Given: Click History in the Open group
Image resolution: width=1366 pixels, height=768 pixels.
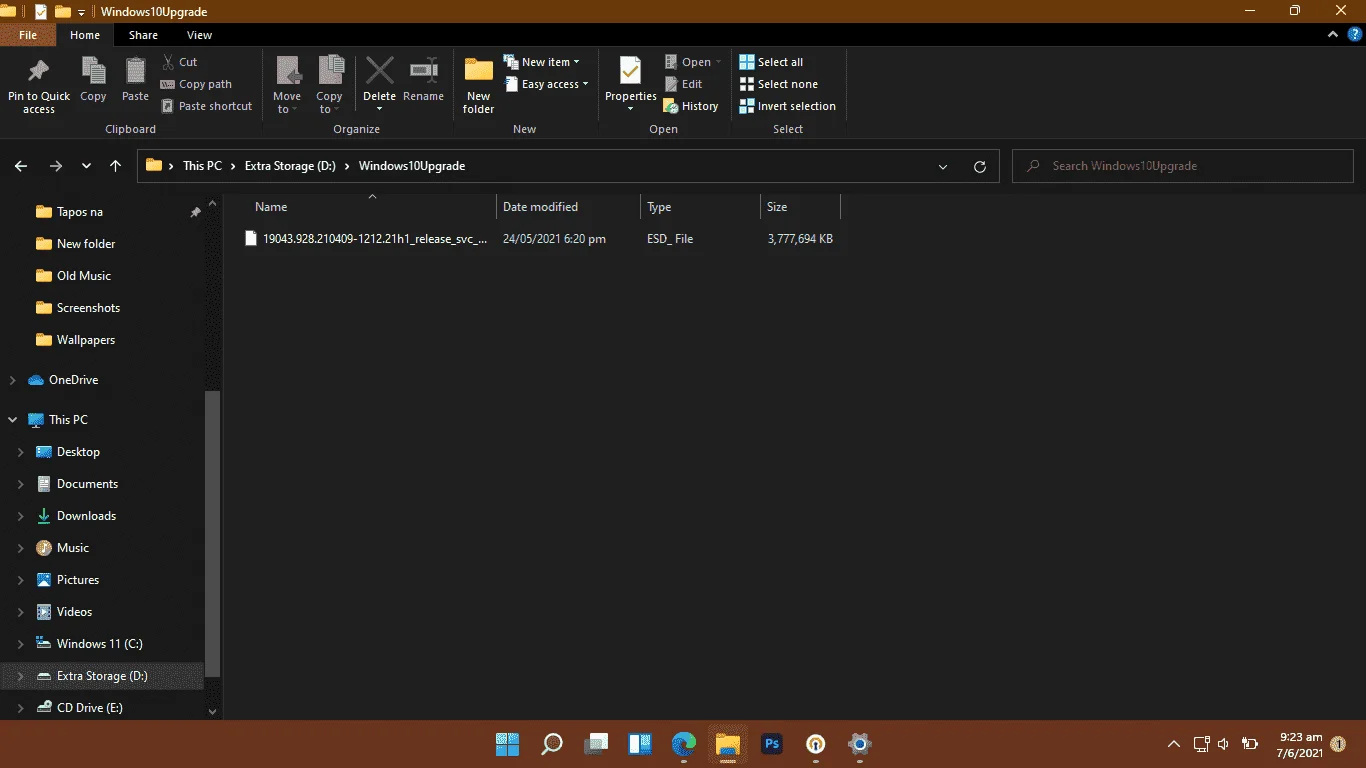Looking at the screenshot, I should pyautogui.click(x=691, y=106).
